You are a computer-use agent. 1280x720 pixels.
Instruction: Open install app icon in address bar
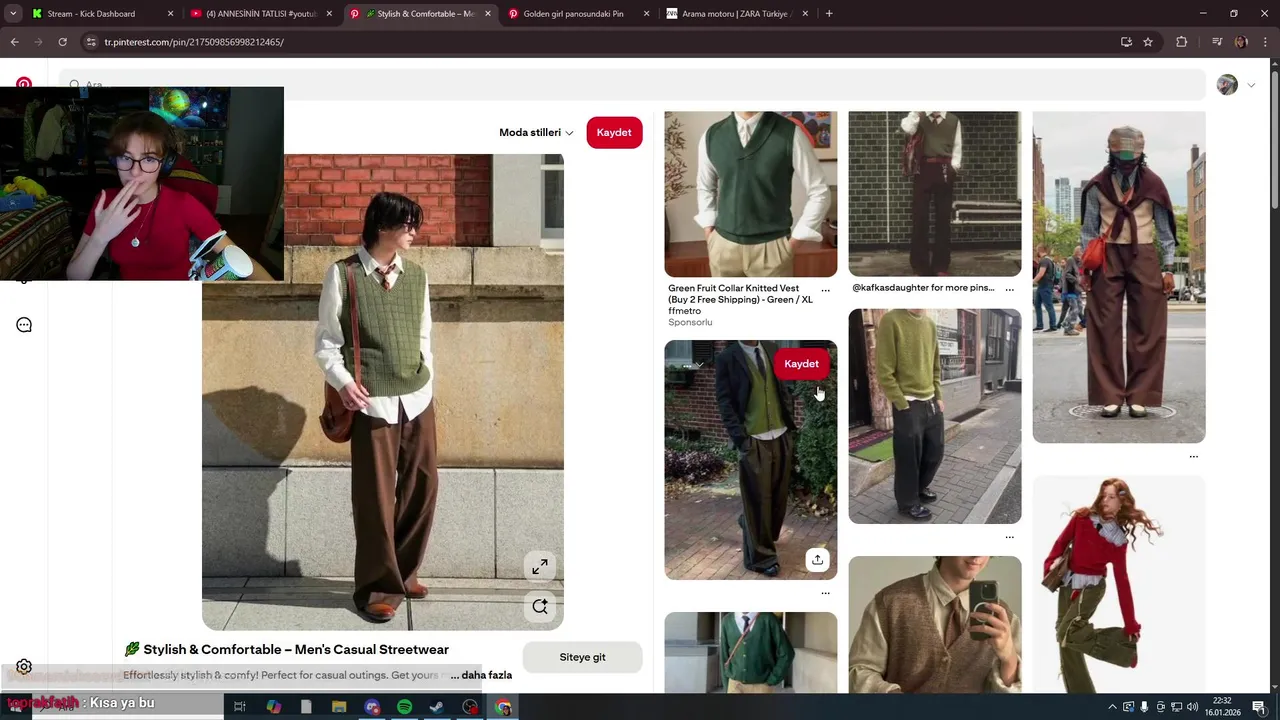[x=1126, y=42]
